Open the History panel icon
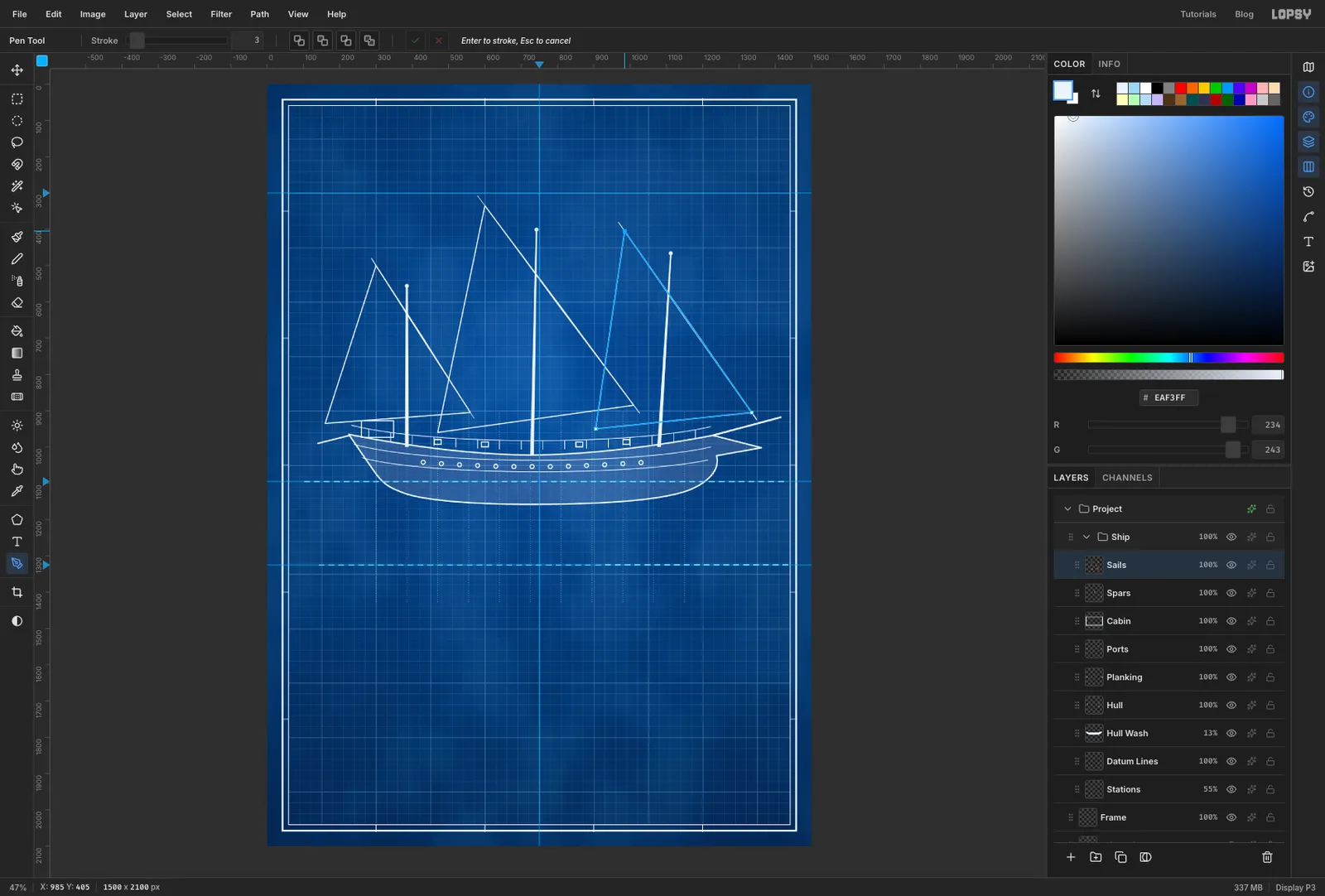Image resolution: width=1325 pixels, height=896 pixels. 1308,191
